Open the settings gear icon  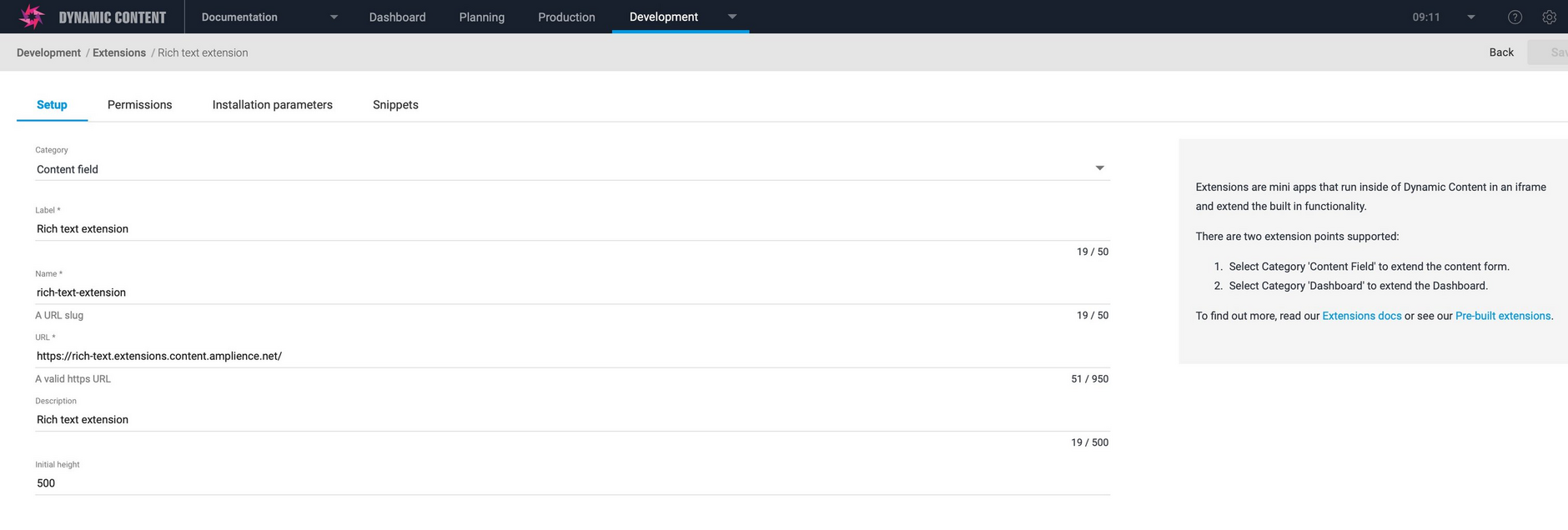pos(1549,17)
